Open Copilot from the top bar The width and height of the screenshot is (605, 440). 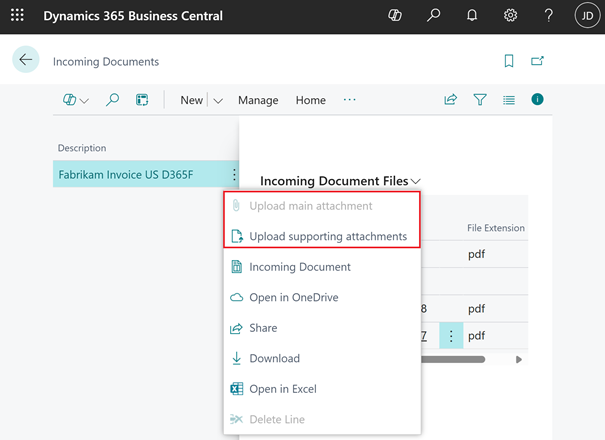tap(395, 15)
